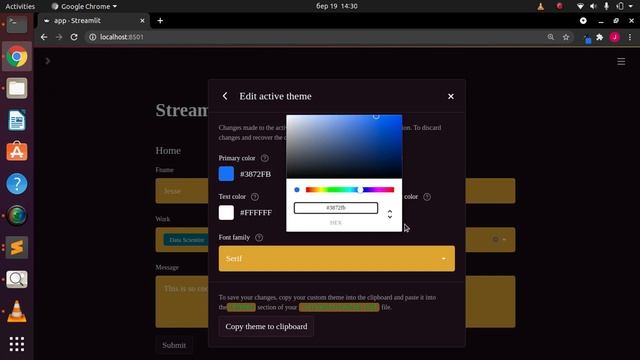Click Copy theme to clipboard button
The height and width of the screenshot is (360, 640).
(266, 327)
